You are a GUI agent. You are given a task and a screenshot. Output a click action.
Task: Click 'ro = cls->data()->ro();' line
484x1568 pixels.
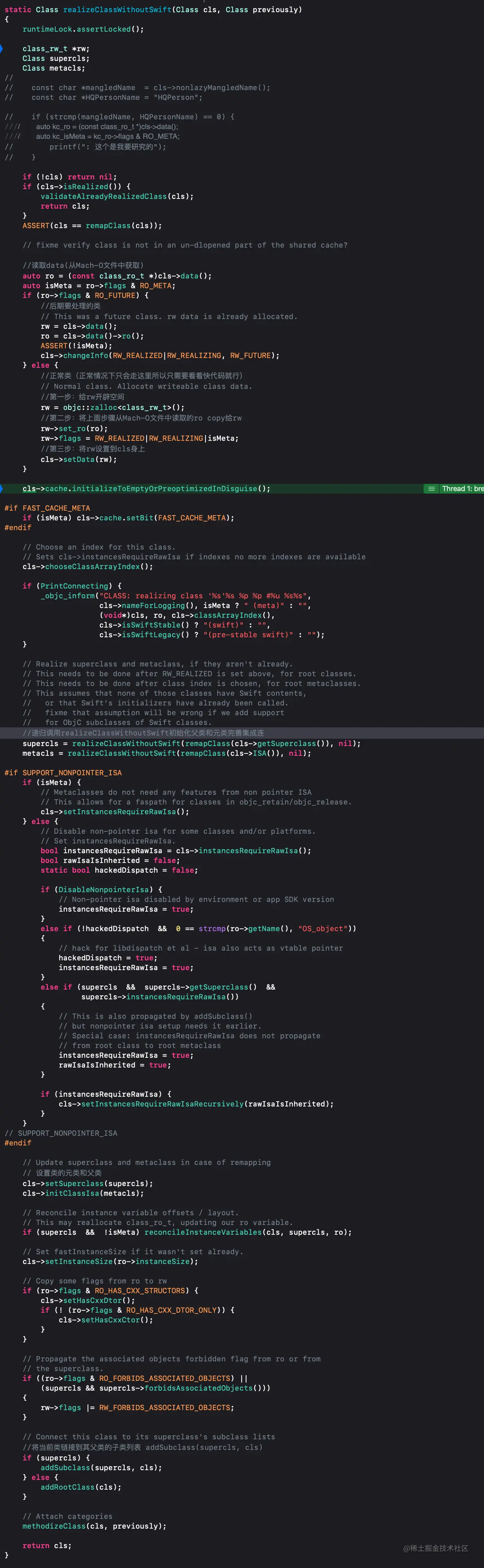[x=92, y=336]
